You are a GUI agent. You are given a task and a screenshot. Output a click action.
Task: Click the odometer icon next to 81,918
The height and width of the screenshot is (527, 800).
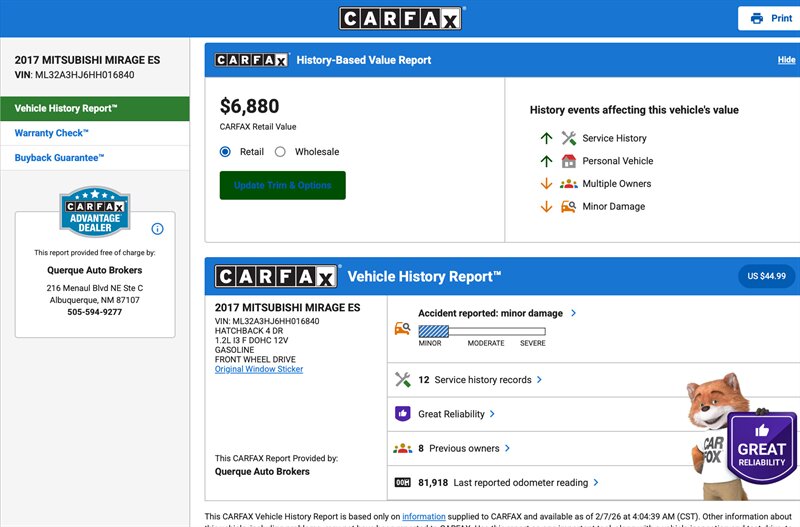point(403,482)
